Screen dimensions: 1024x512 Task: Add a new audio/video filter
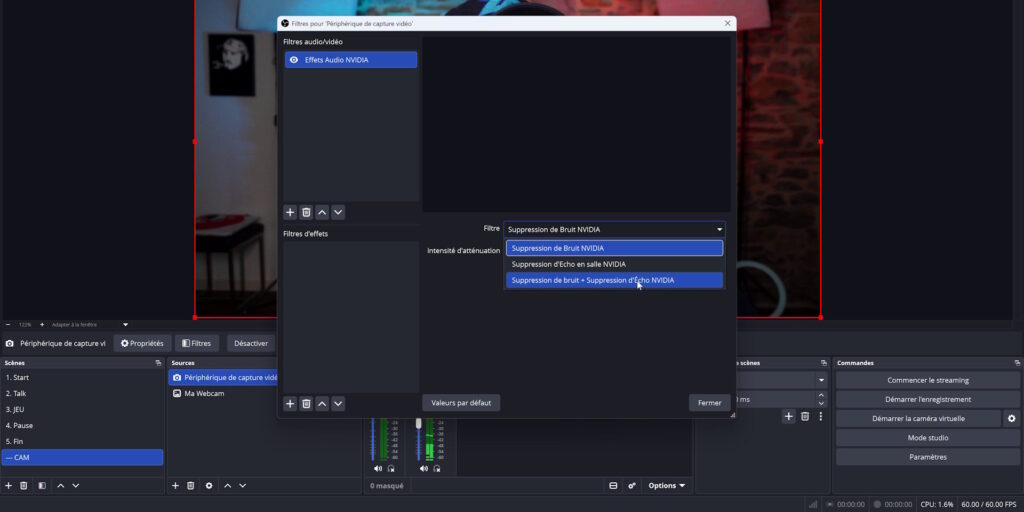click(291, 212)
